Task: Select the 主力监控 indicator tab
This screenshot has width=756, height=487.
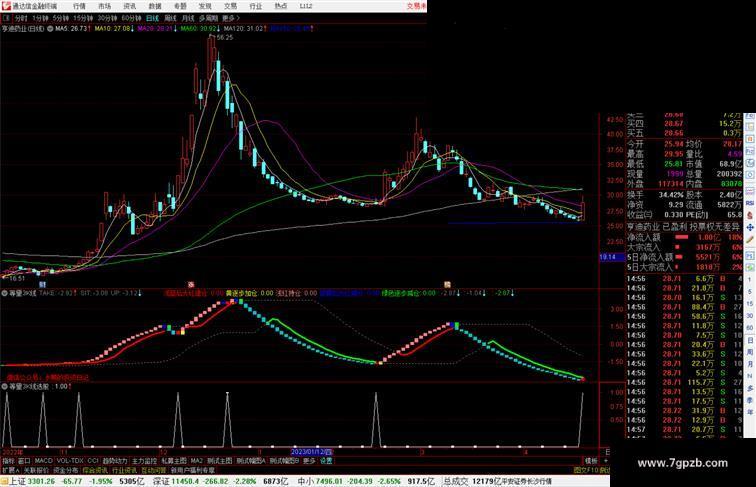Action: pos(144,461)
